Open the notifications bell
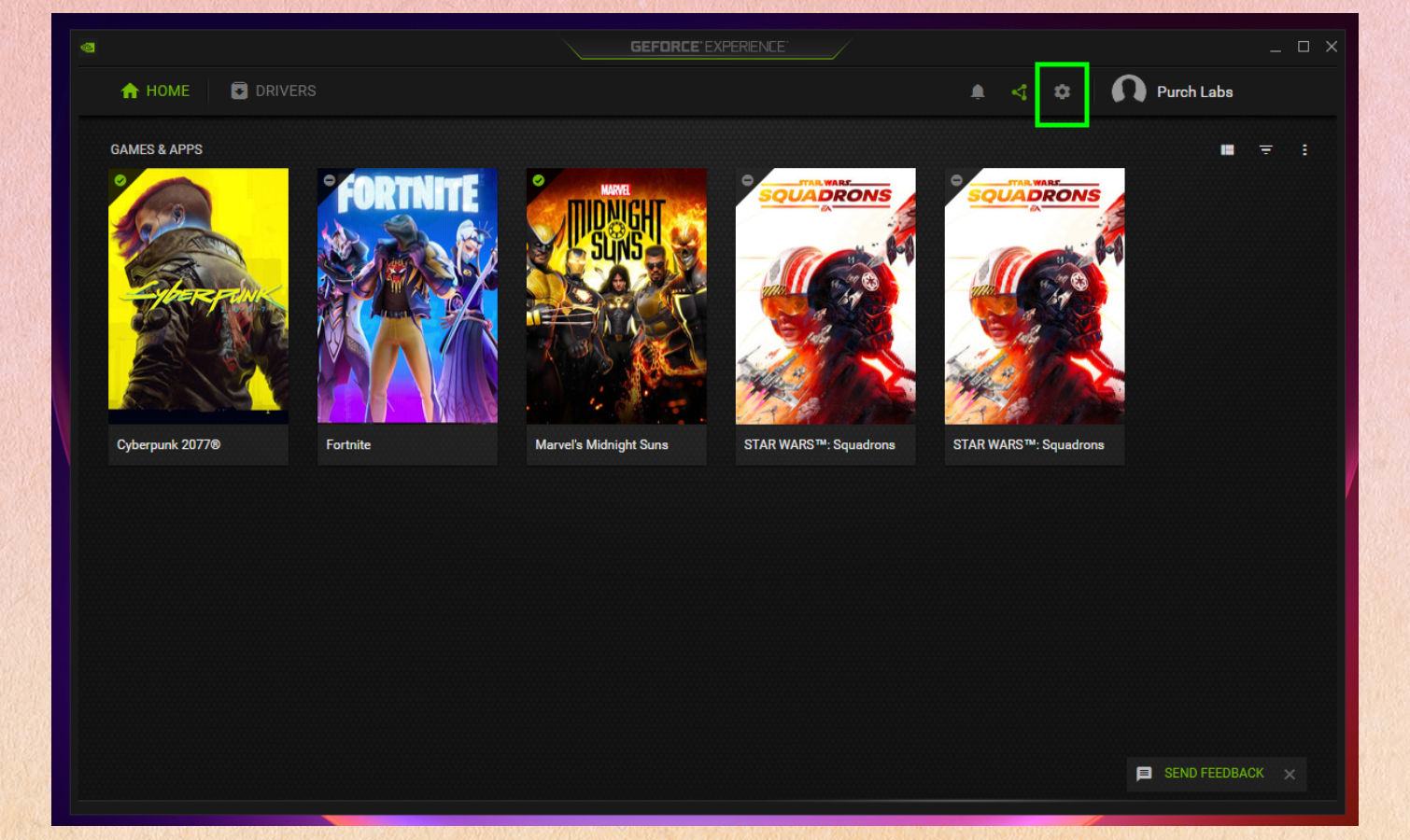This screenshot has height=840, width=1410. point(978,91)
